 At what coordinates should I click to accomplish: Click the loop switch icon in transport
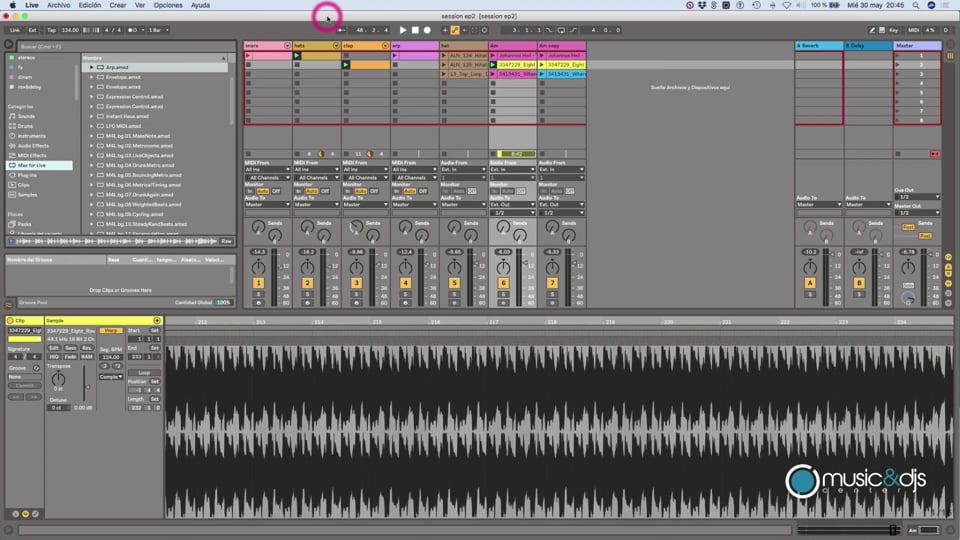(x=561, y=29)
